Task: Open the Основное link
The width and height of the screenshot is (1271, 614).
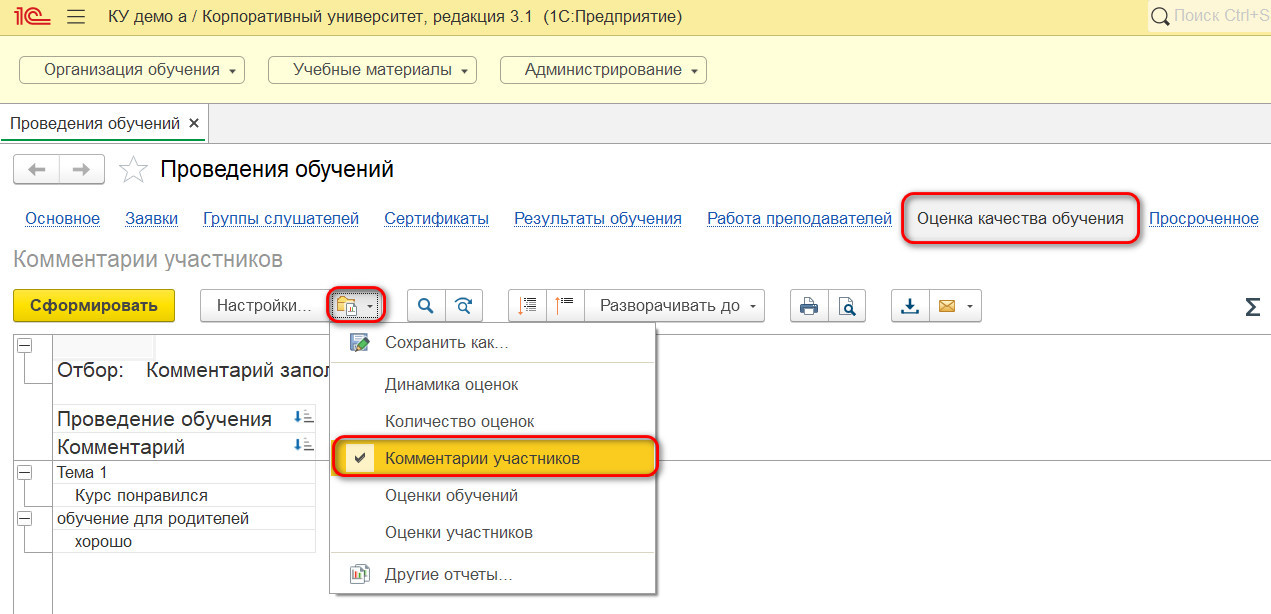Action: pyautogui.click(x=63, y=218)
